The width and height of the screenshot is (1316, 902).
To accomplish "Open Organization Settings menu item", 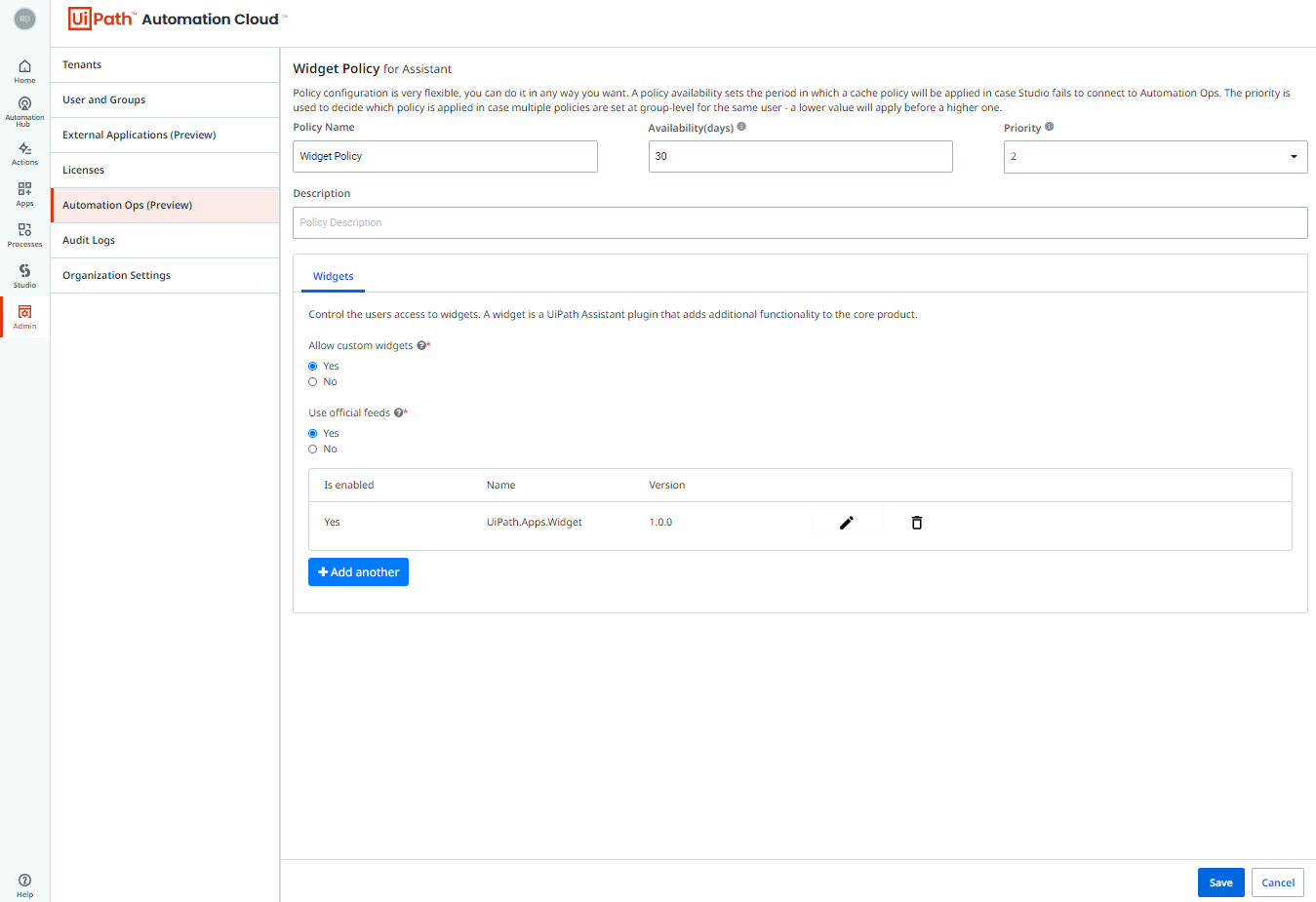I will pos(165,276).
